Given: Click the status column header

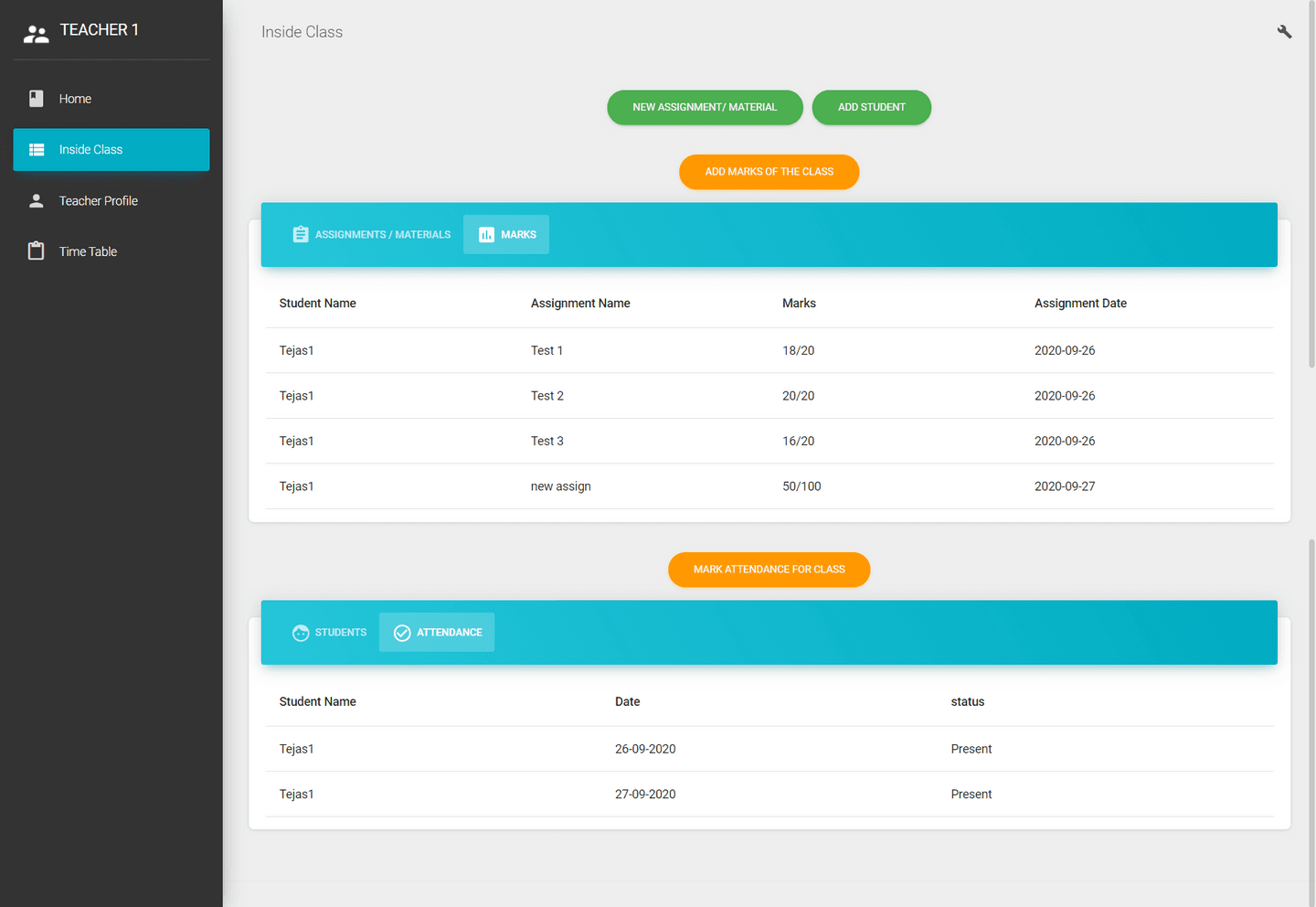Looking at the screenshot, I should (x=967, y=702).
